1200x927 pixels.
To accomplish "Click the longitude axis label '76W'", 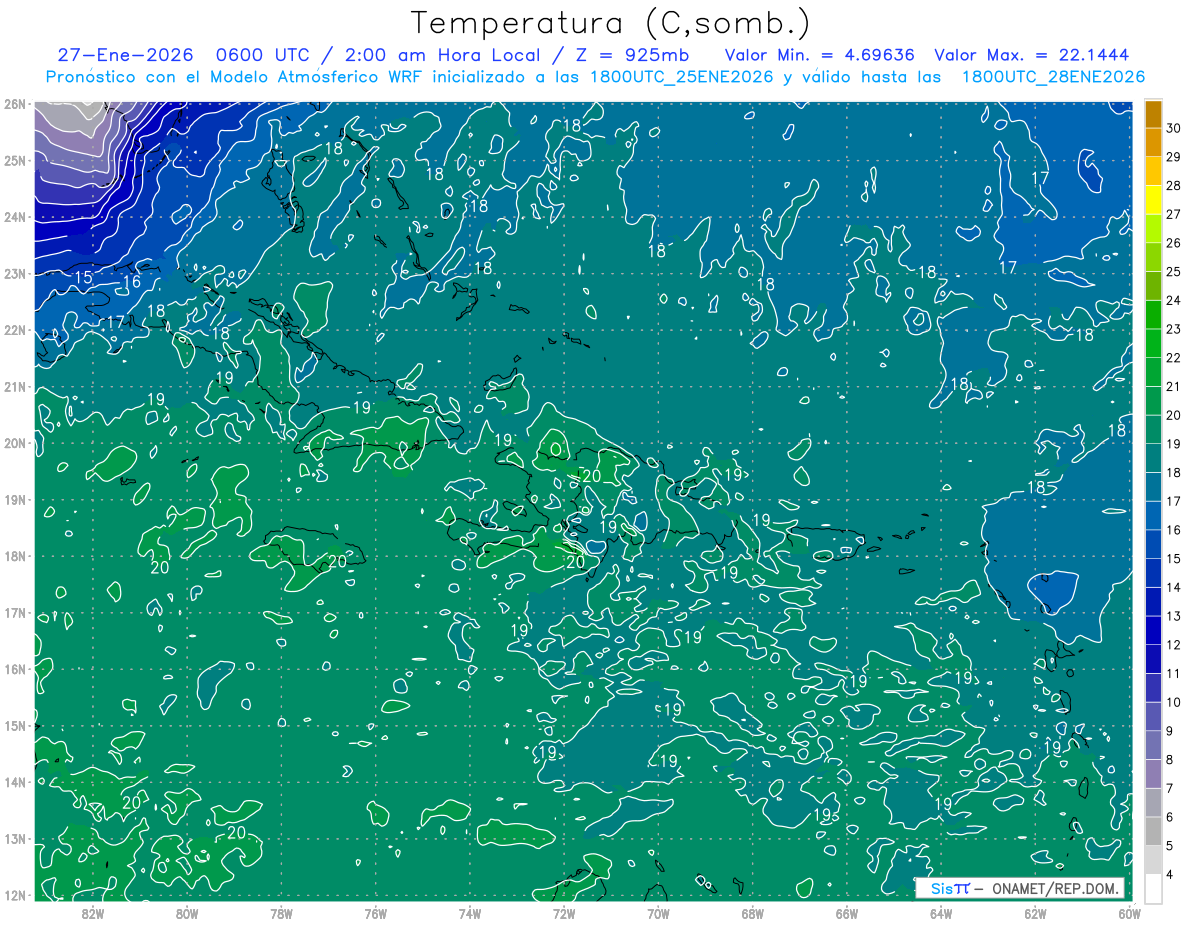I will click(376, 913).
